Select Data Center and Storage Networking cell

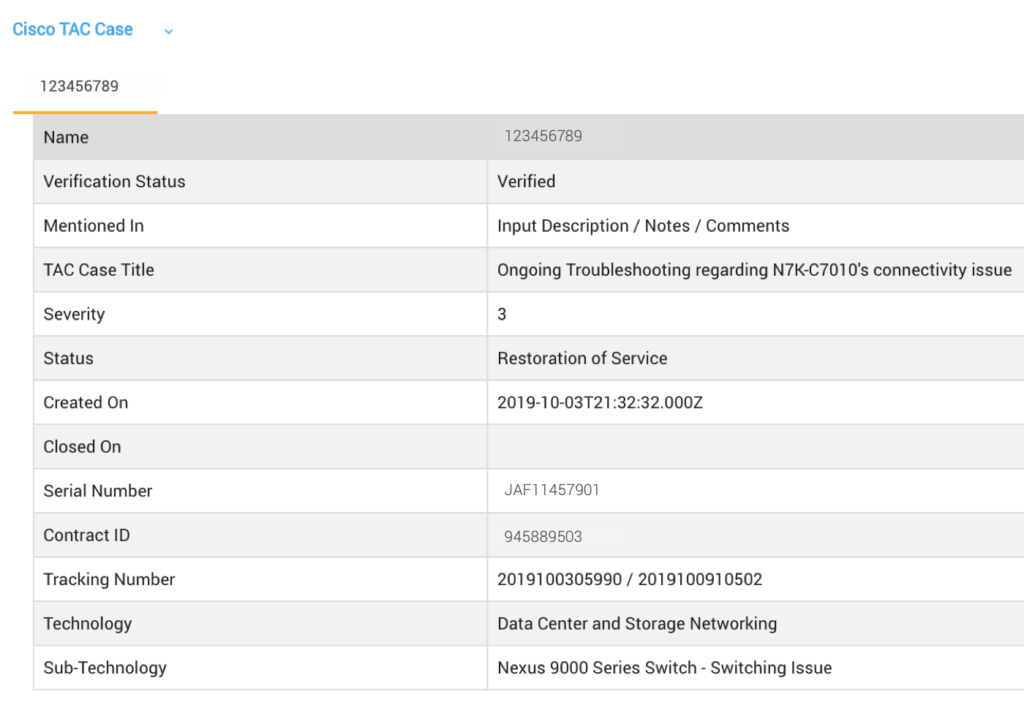[x=637, y=623]
